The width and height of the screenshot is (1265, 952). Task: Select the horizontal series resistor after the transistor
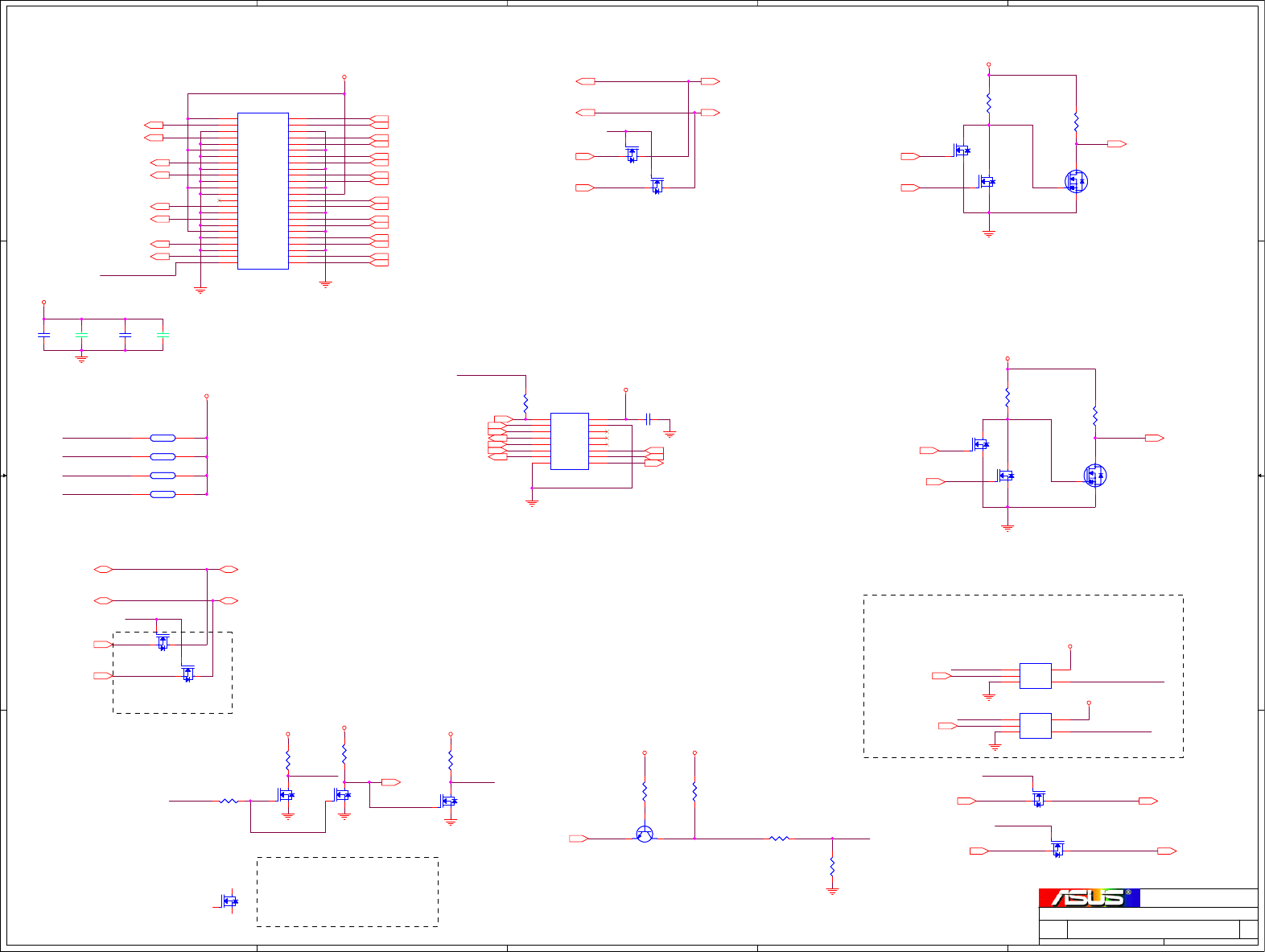click(x=779, y=839)
